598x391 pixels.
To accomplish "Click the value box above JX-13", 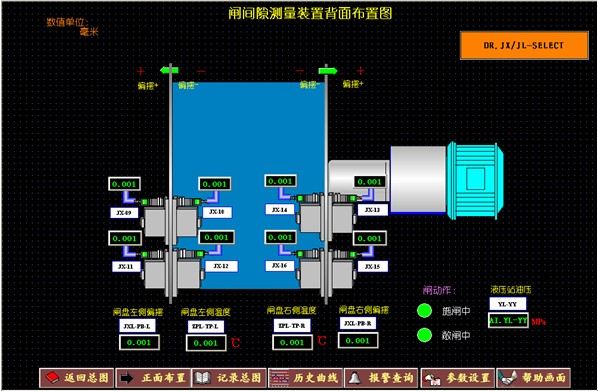I will 369,182.
